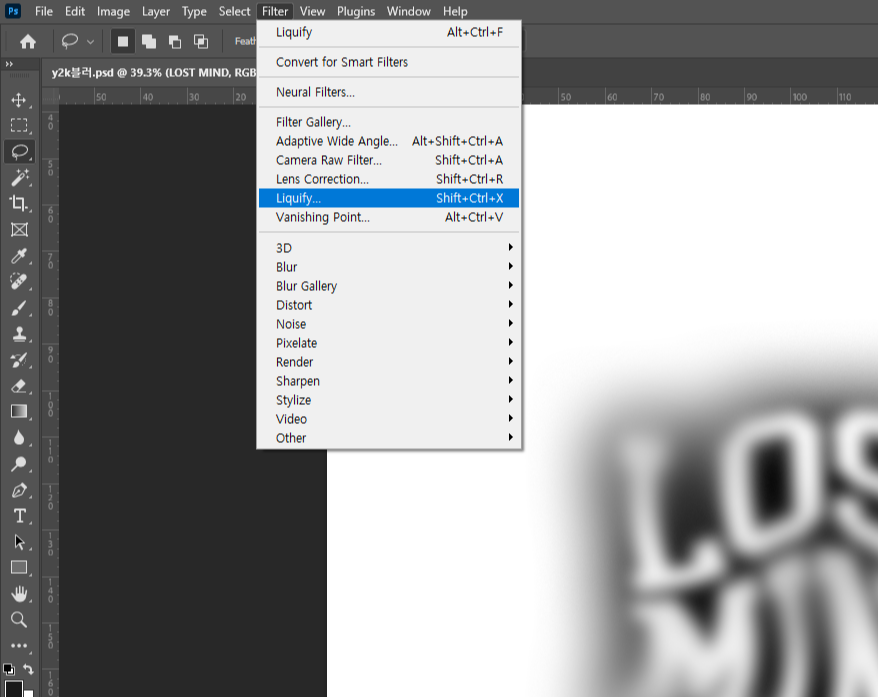Select the Hand tool

[x=19, y=593]
